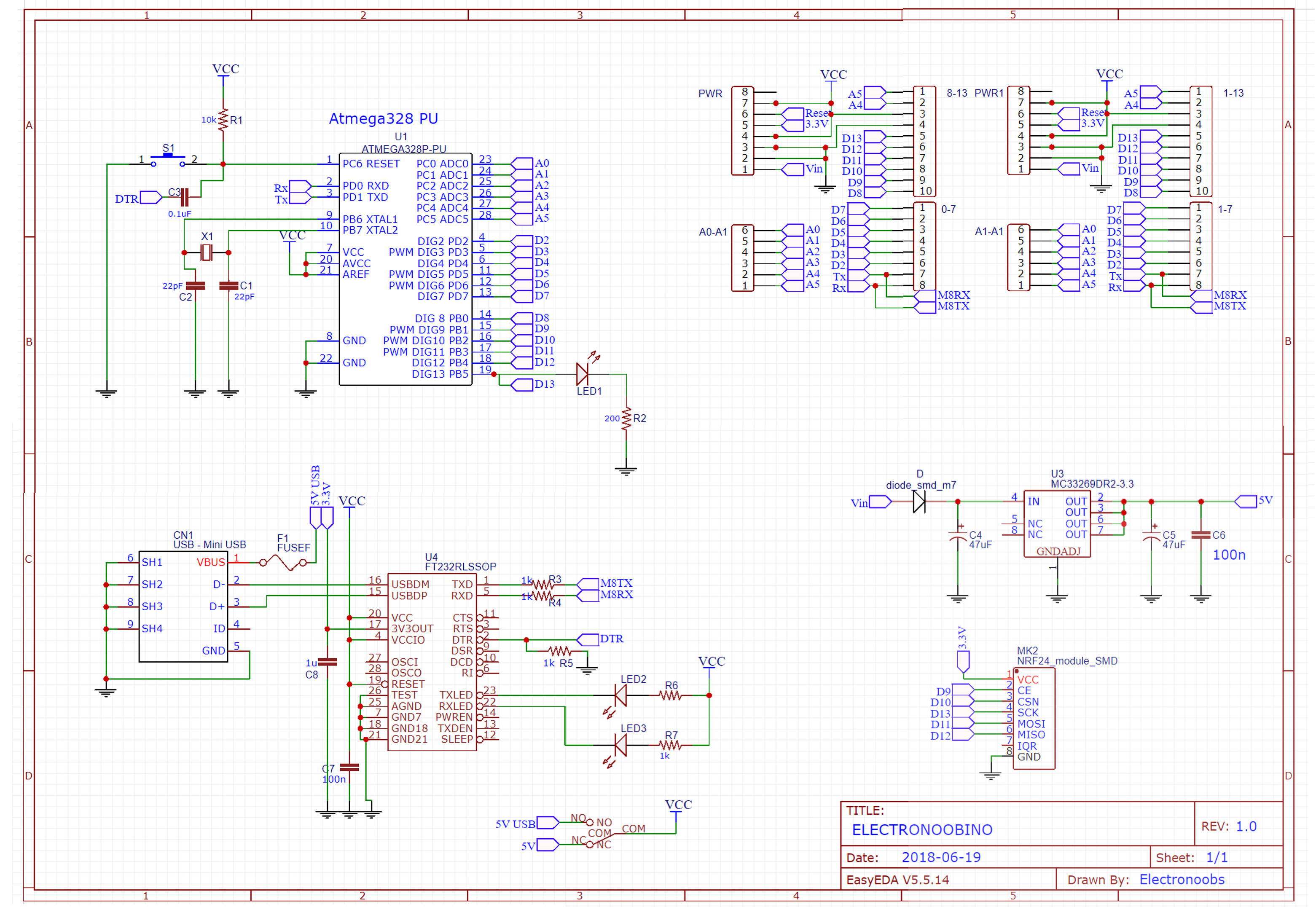Select the ATMEGA328P-PU part name label

point(404,149)
